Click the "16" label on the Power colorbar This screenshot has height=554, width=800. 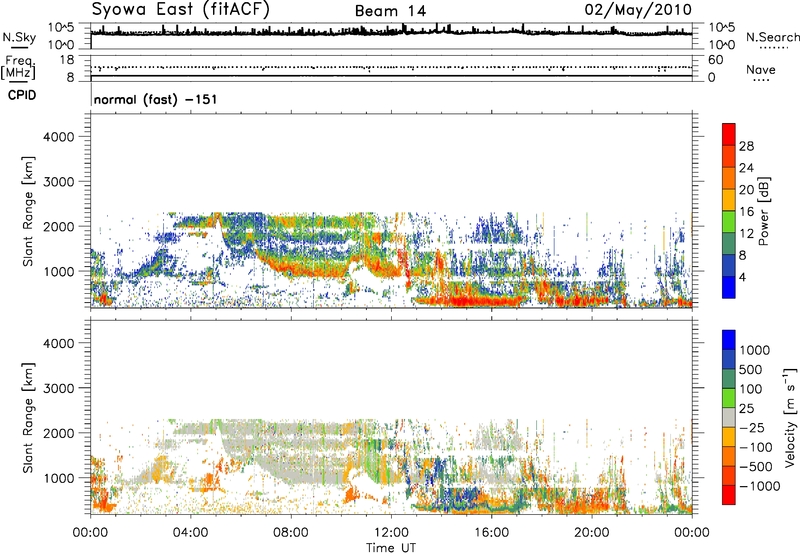tap(746, 212)
